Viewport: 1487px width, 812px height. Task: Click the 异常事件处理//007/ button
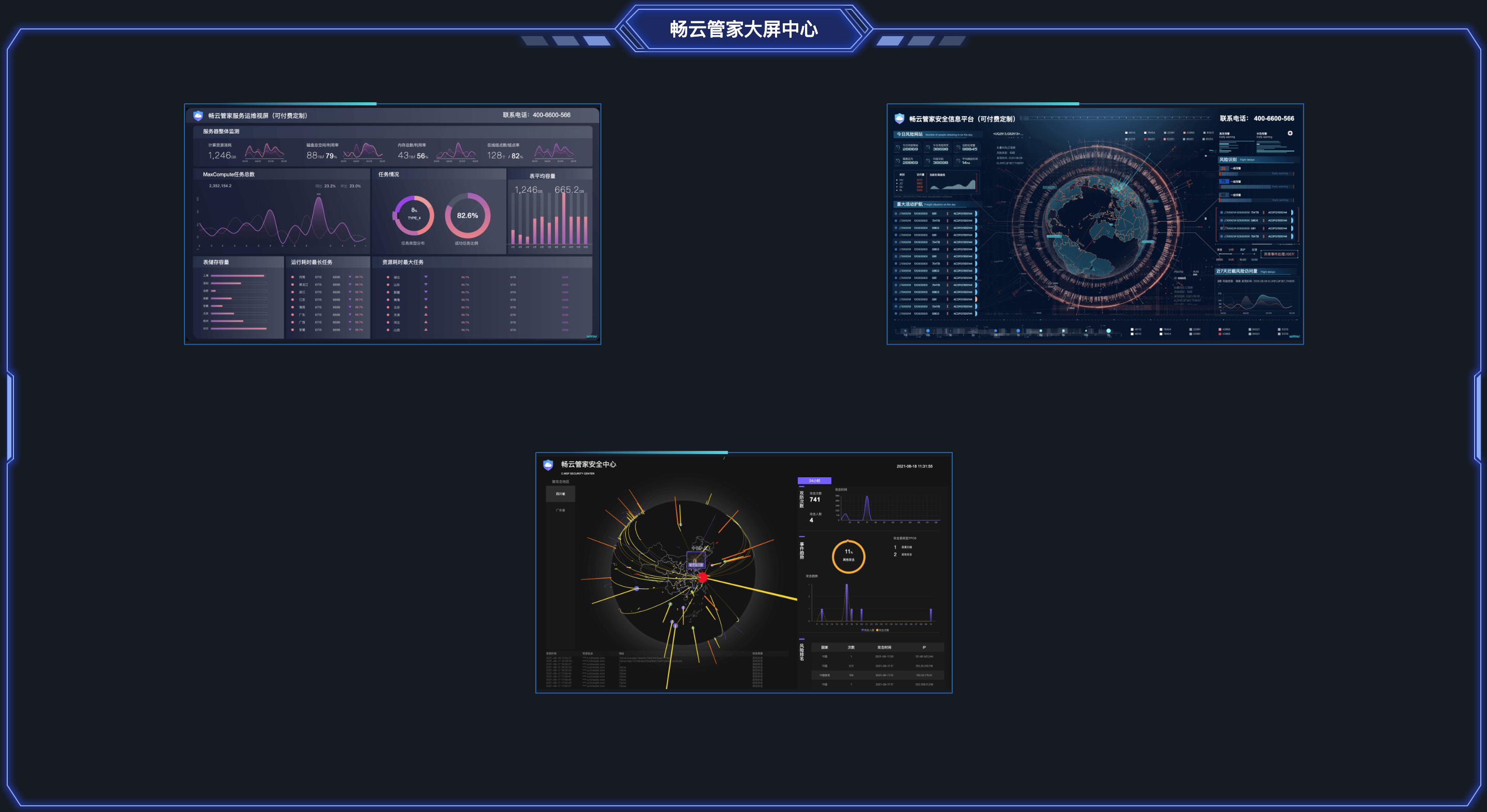pos(1279,254)
